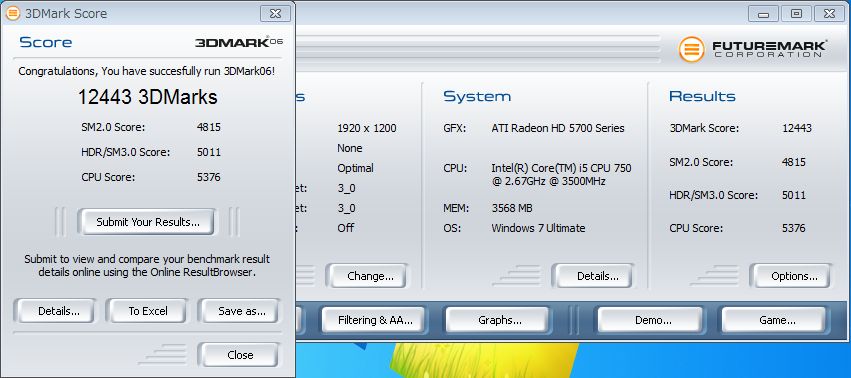This screenshot has width=851, height=378.
Task: Close the main 3DMark06 window
Action: [829, 14]
